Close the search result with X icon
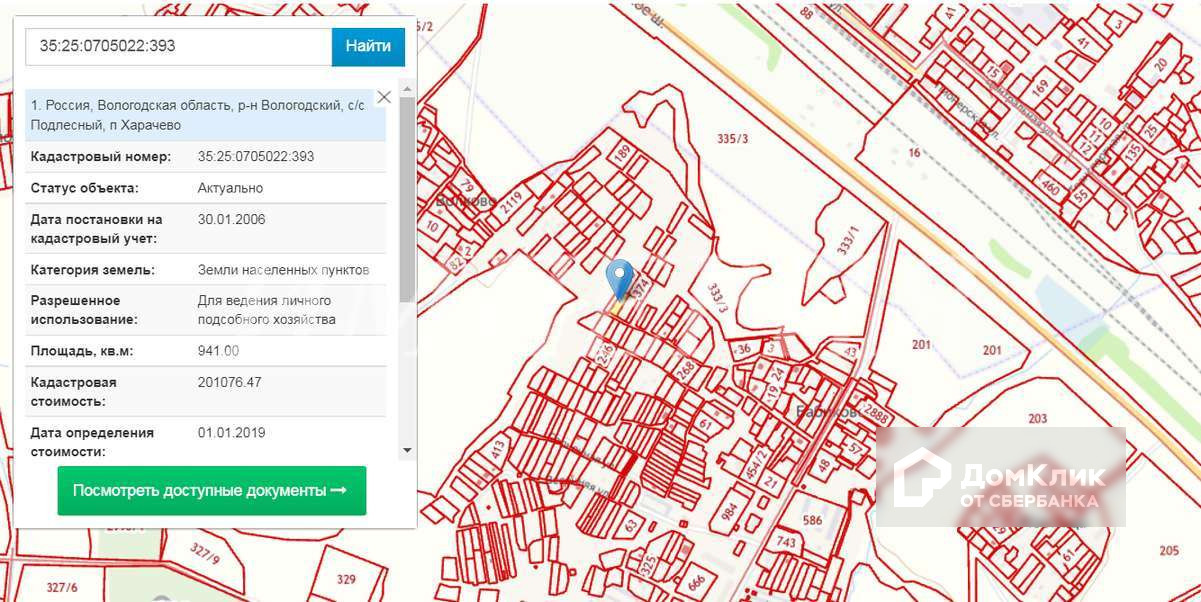 point(384,98)
